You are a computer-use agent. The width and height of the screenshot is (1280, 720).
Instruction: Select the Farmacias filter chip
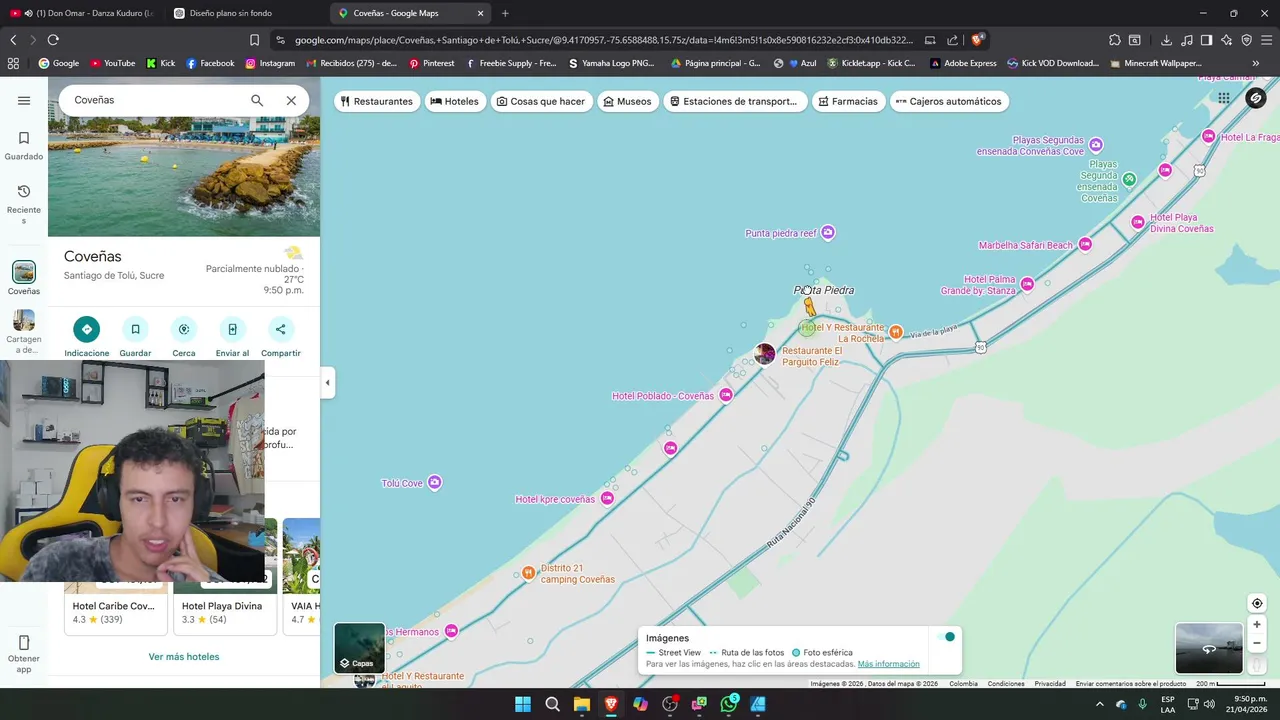(847, 101)
